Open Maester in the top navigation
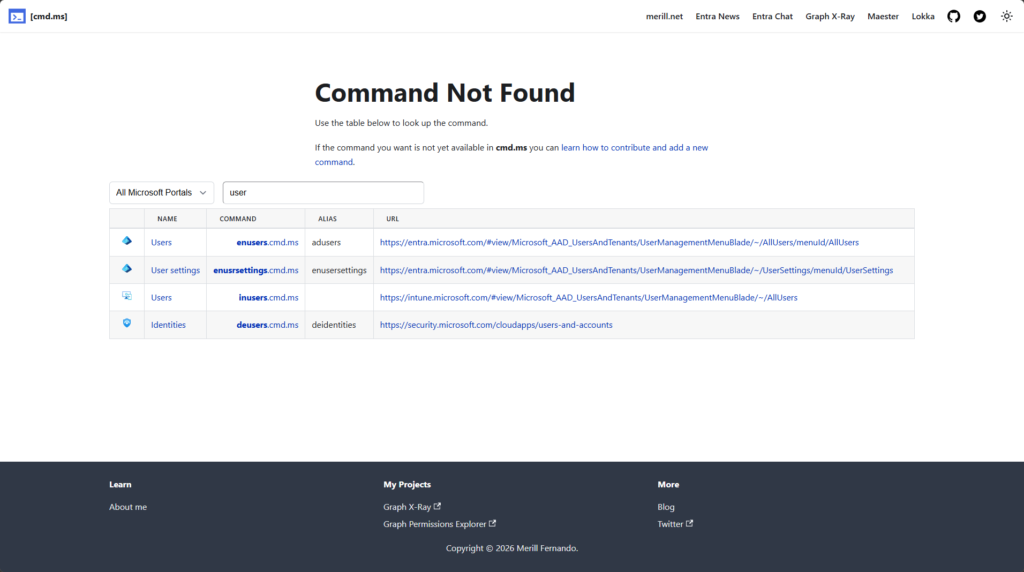1024x572 pixels. coord(883,16)
